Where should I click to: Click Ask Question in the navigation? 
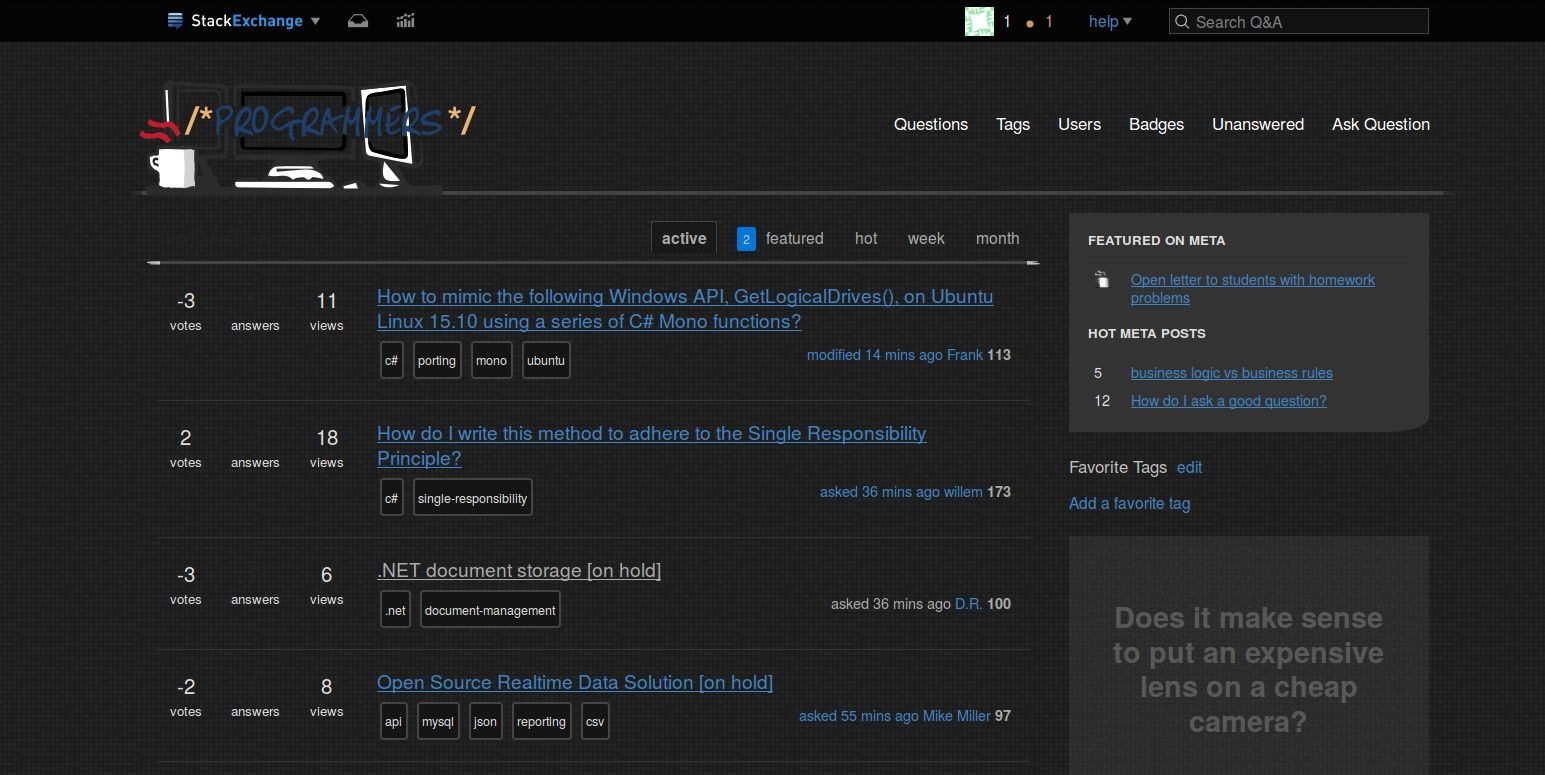(1380, 124)
